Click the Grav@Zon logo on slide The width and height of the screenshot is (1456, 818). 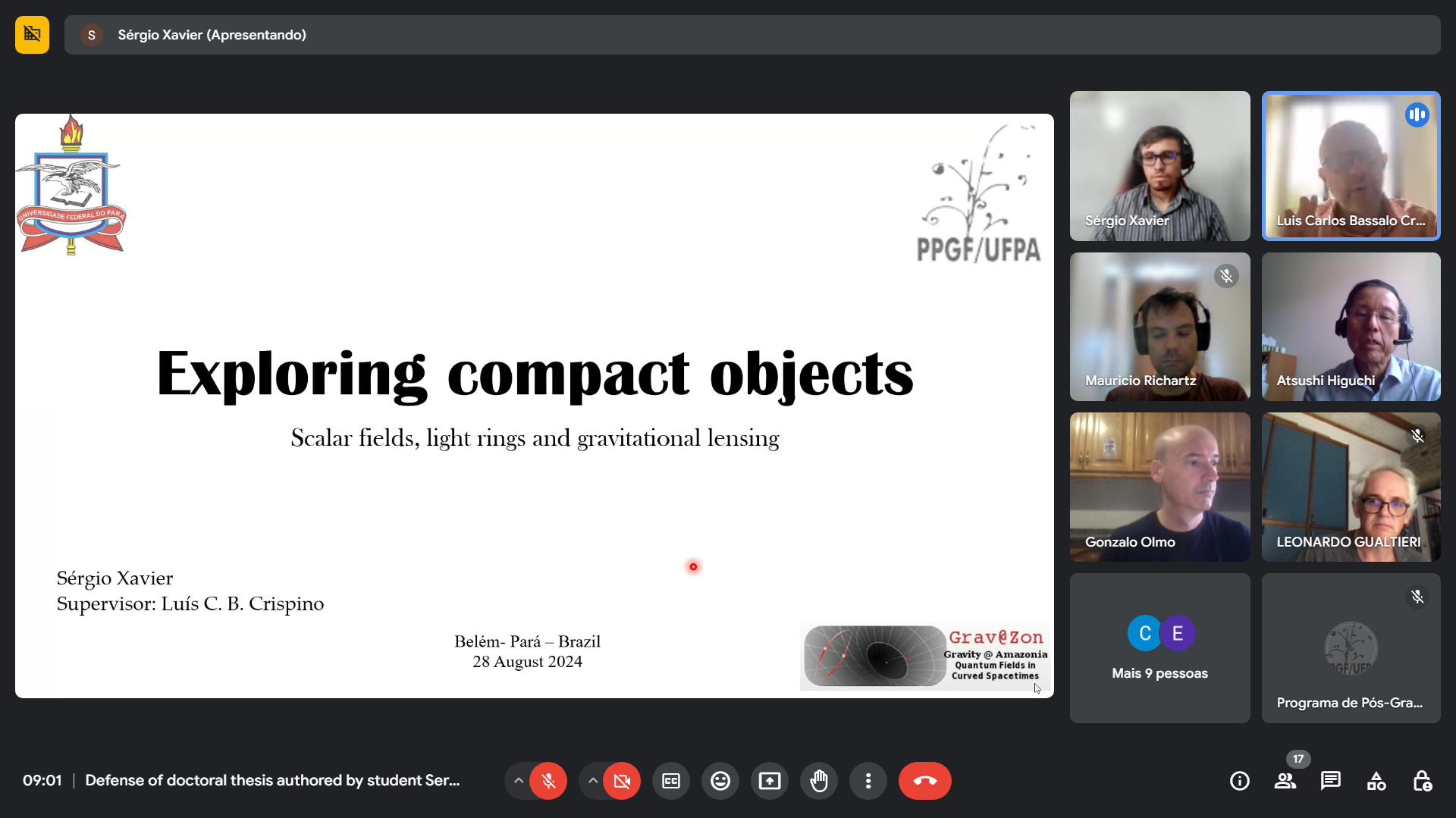[926, 656]
